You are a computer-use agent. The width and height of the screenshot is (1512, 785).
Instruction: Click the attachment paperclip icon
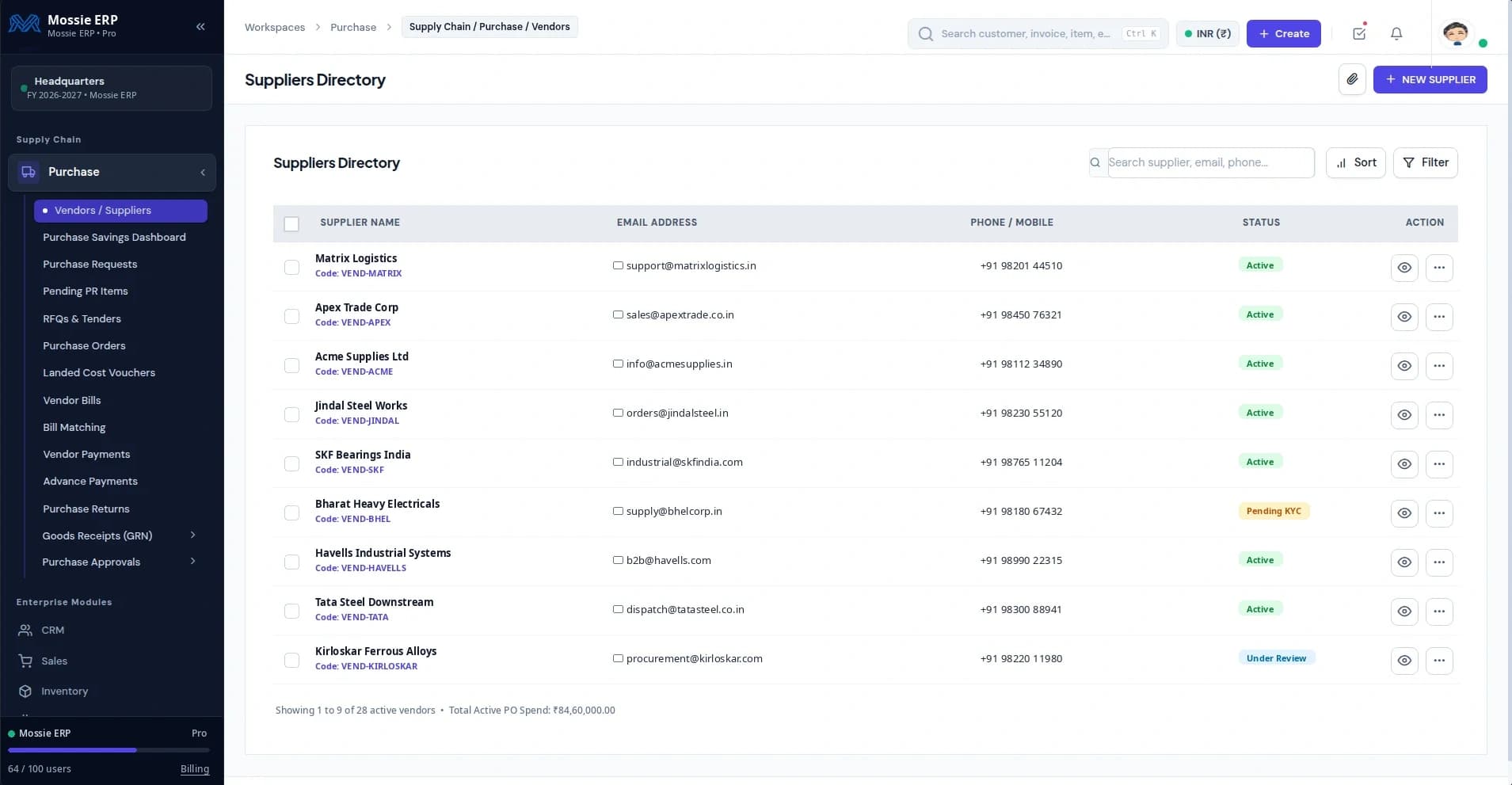pyautogui.click(x=1352, y=79)
